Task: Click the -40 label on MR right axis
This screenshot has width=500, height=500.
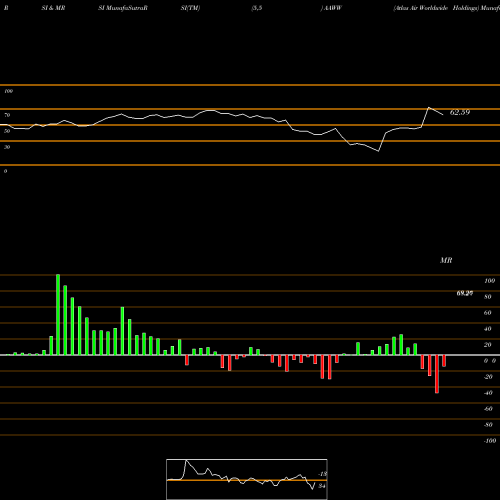Action: 488,393
